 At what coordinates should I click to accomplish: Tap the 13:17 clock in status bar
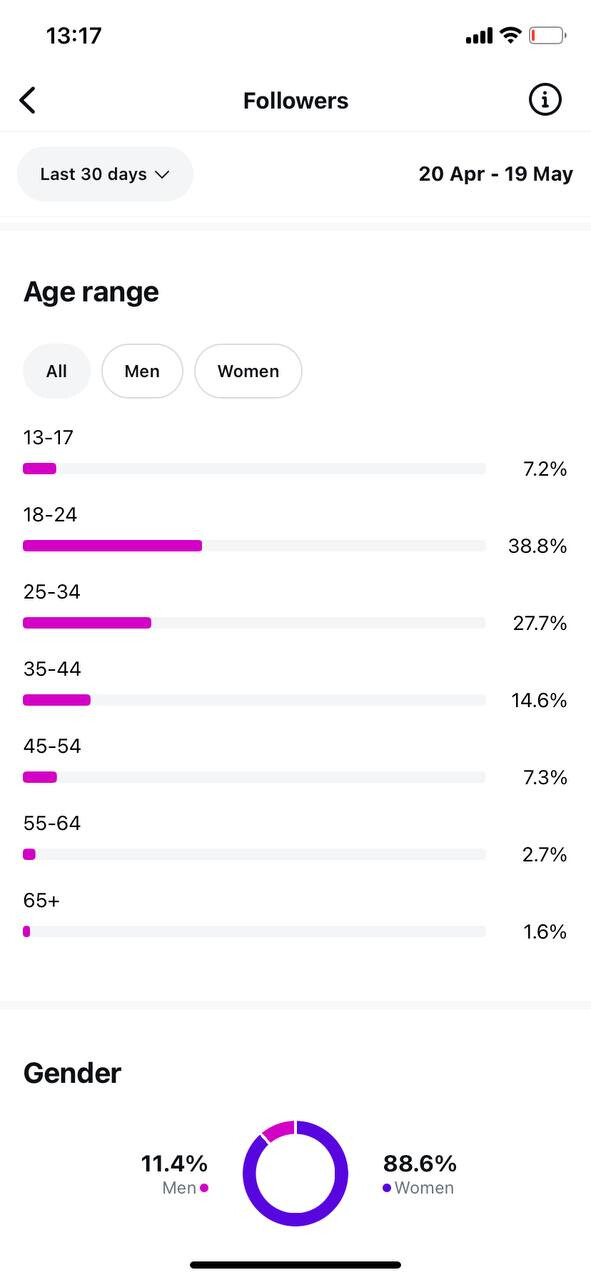click(74, 36)
